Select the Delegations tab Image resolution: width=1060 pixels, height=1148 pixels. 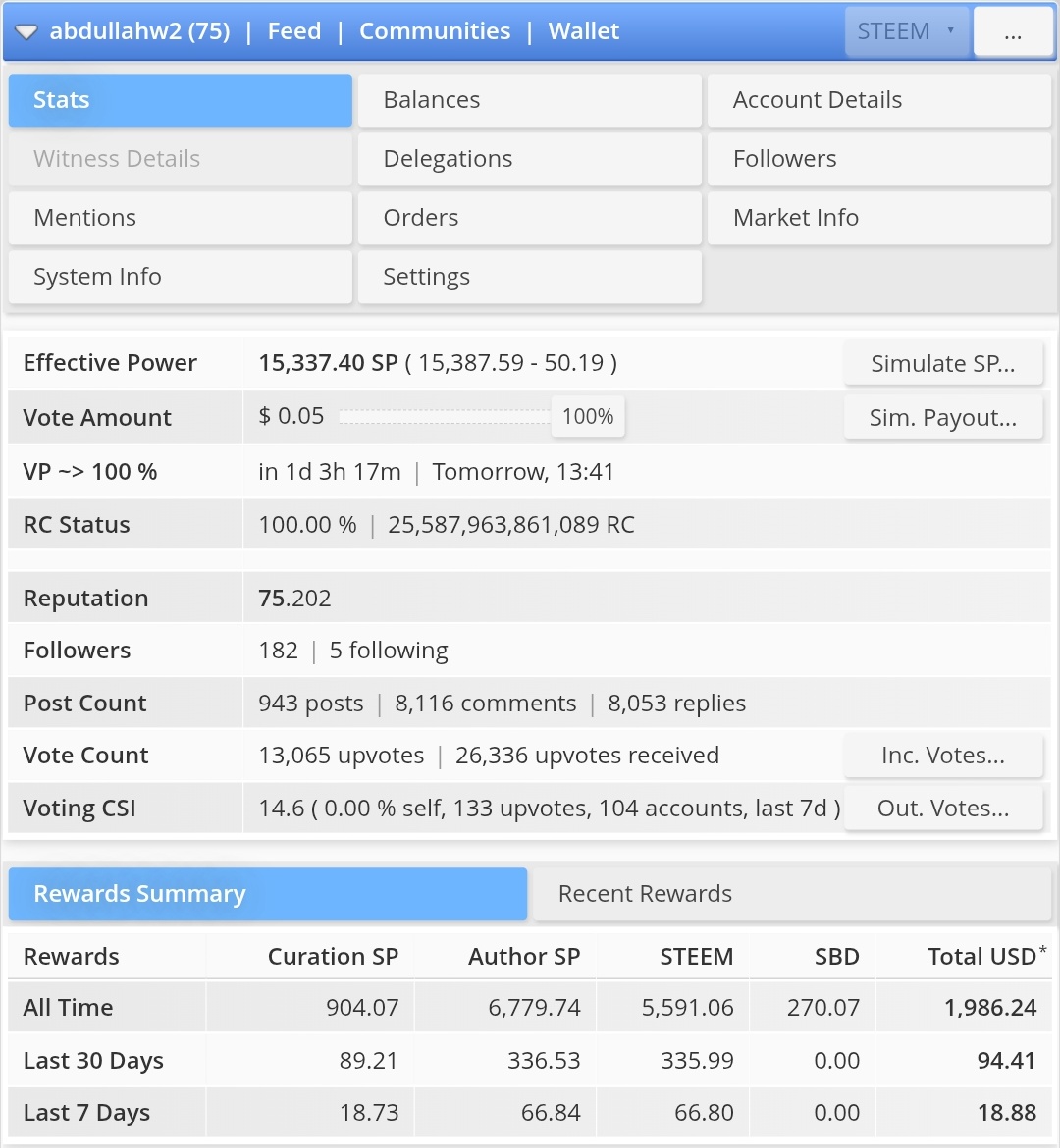pyautogui.click(x=530, y=159)
